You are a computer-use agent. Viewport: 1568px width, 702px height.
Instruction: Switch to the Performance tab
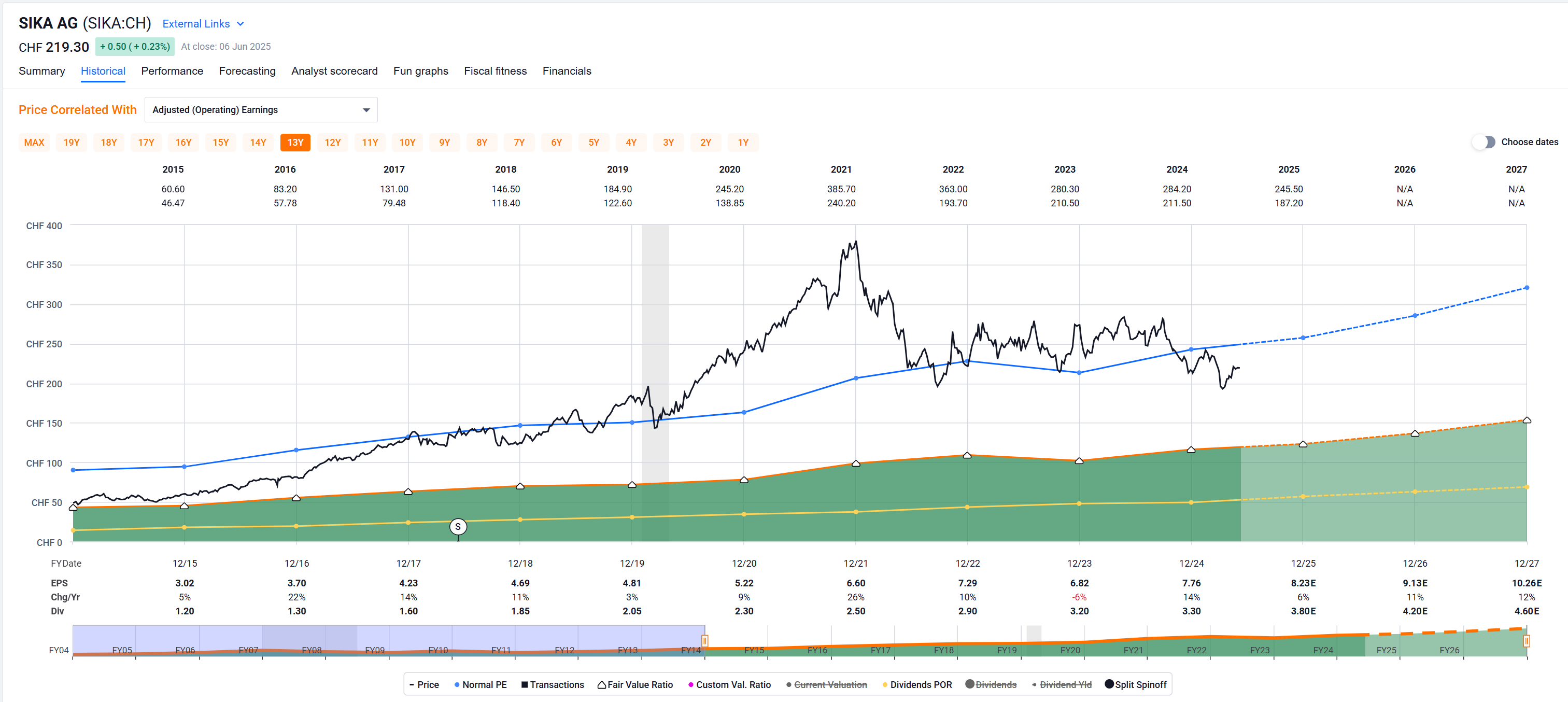click(x=172, y=71)
